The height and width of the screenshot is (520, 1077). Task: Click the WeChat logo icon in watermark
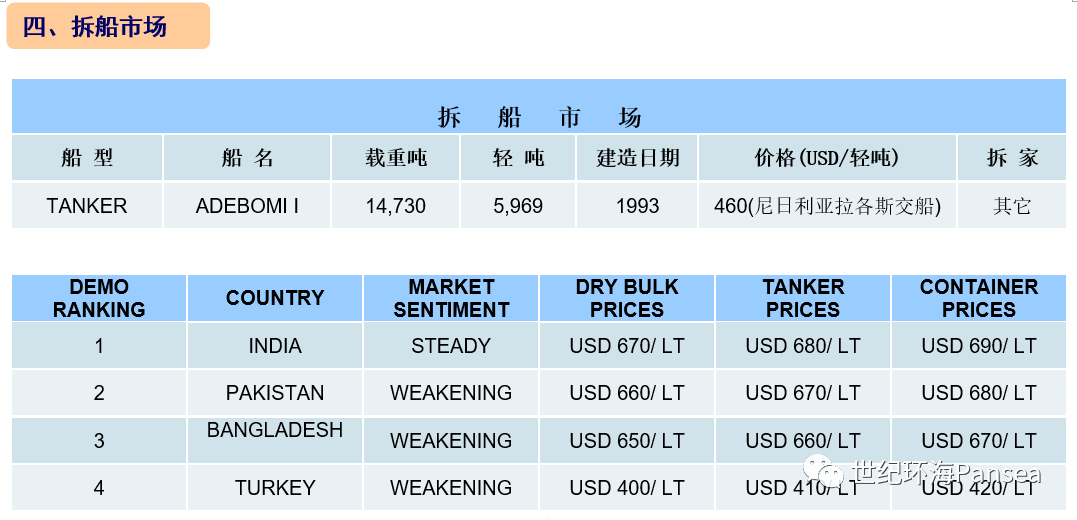click(x=824, y=473)
